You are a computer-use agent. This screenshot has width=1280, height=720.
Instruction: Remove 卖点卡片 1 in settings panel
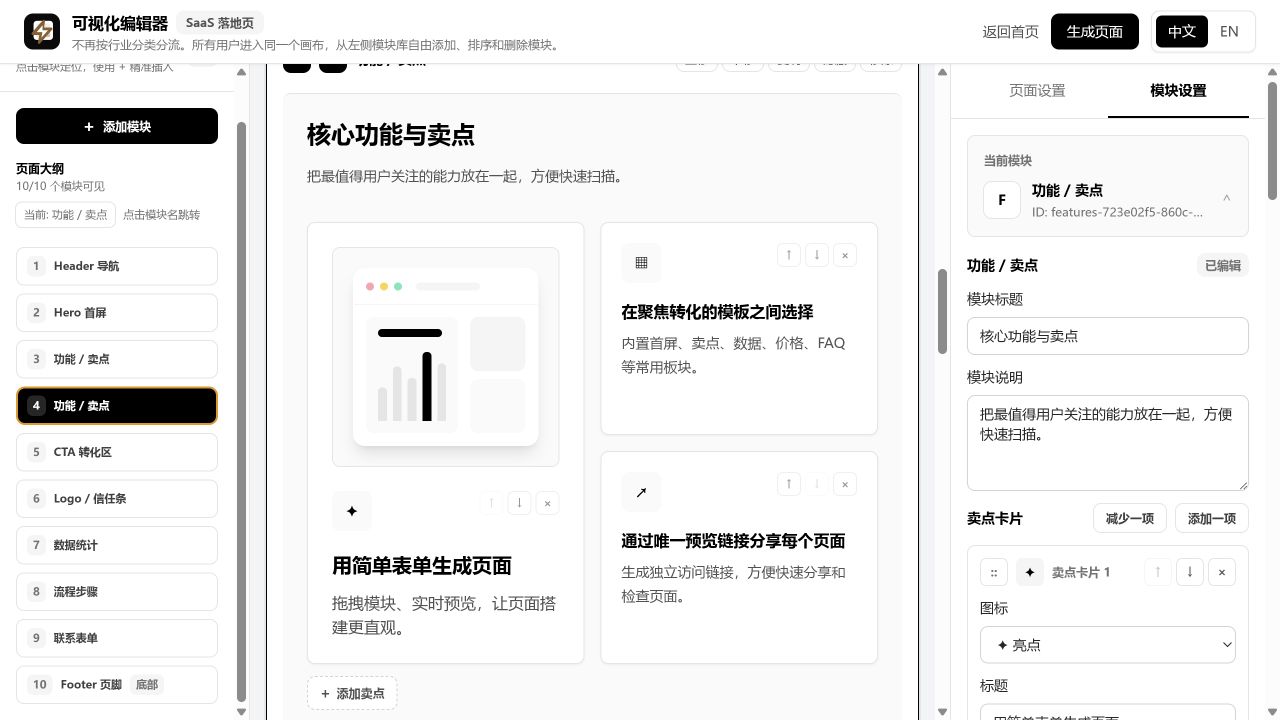[x=1222, y=572]
